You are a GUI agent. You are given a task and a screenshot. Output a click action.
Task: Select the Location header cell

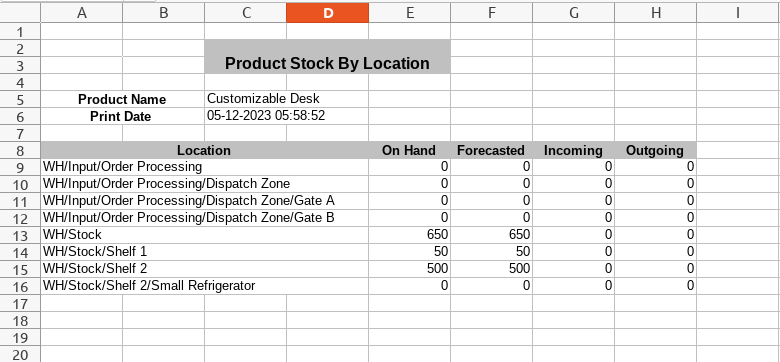click(204, 150)
